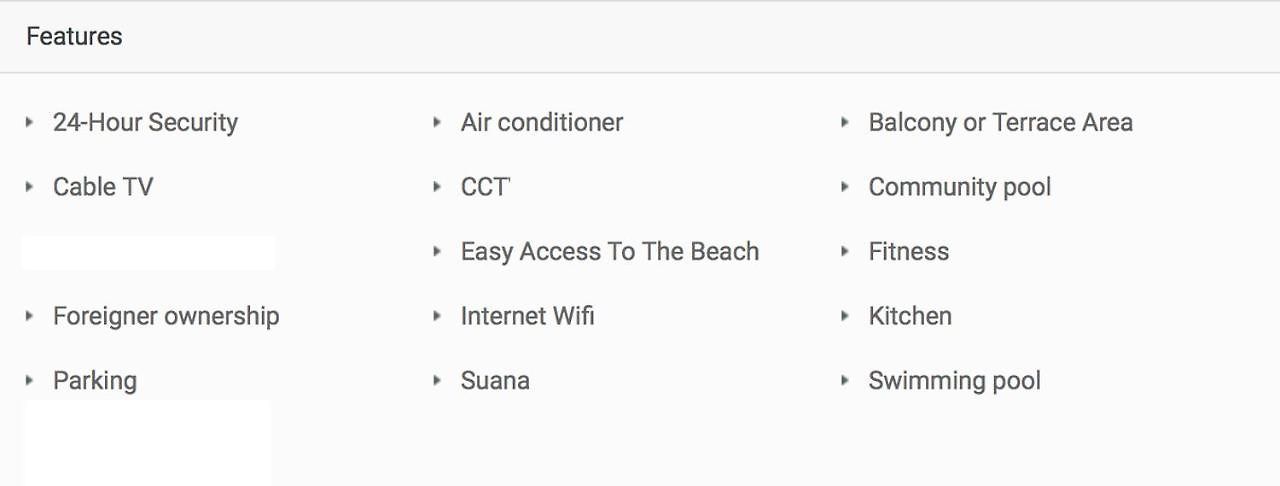Image resolution: width=1280 pixels, height=486 pixels.
Task: Click the CCT feature label
Action: click(486, 187)
